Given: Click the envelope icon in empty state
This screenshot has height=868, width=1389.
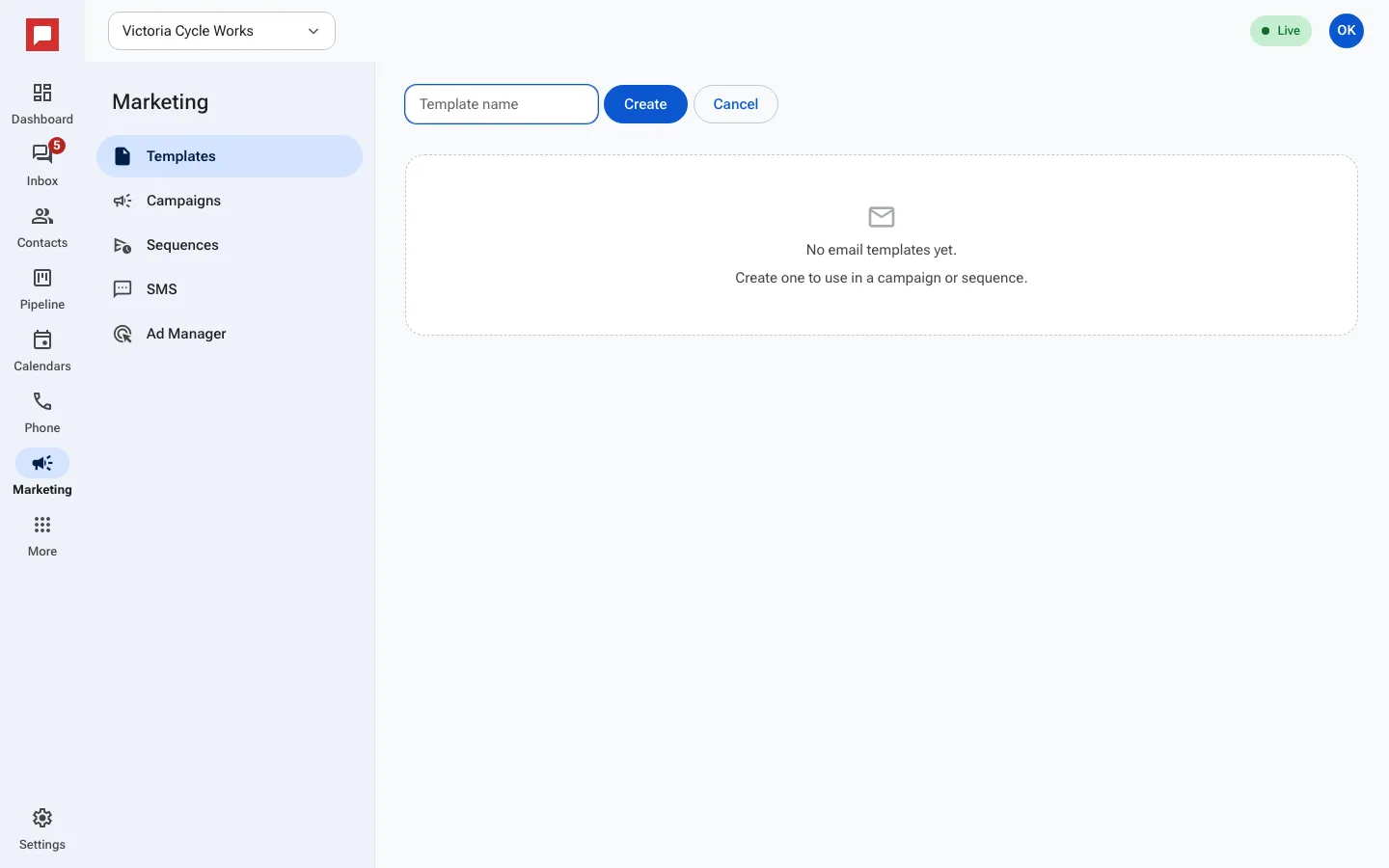Looking at the screenshot, I should (882, 217).
